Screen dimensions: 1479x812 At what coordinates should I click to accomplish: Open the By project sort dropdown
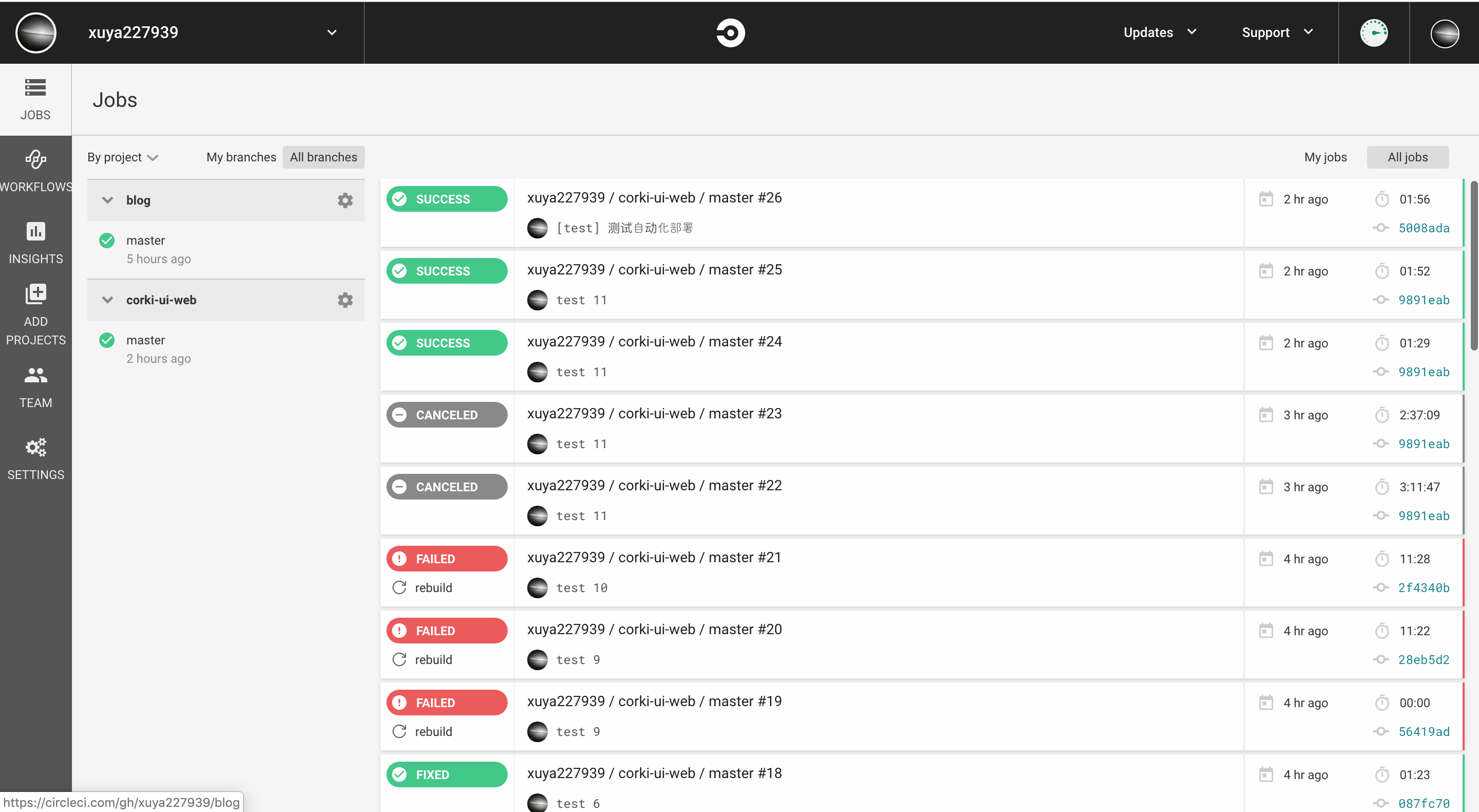(x=122, y=157)
